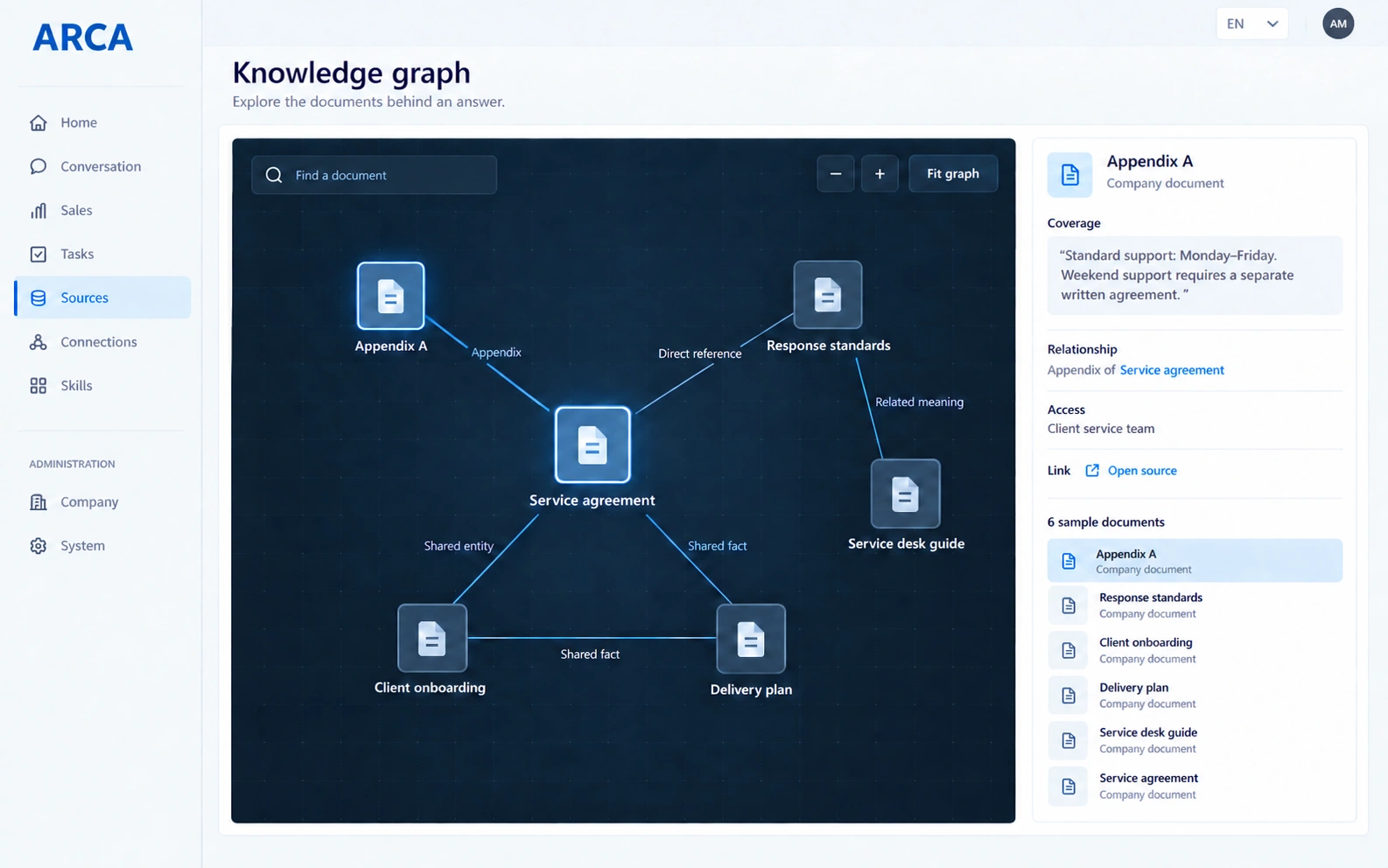Focus the Find a document search field
Screen dimensions: 1388x868
click(x=375, y=175)
